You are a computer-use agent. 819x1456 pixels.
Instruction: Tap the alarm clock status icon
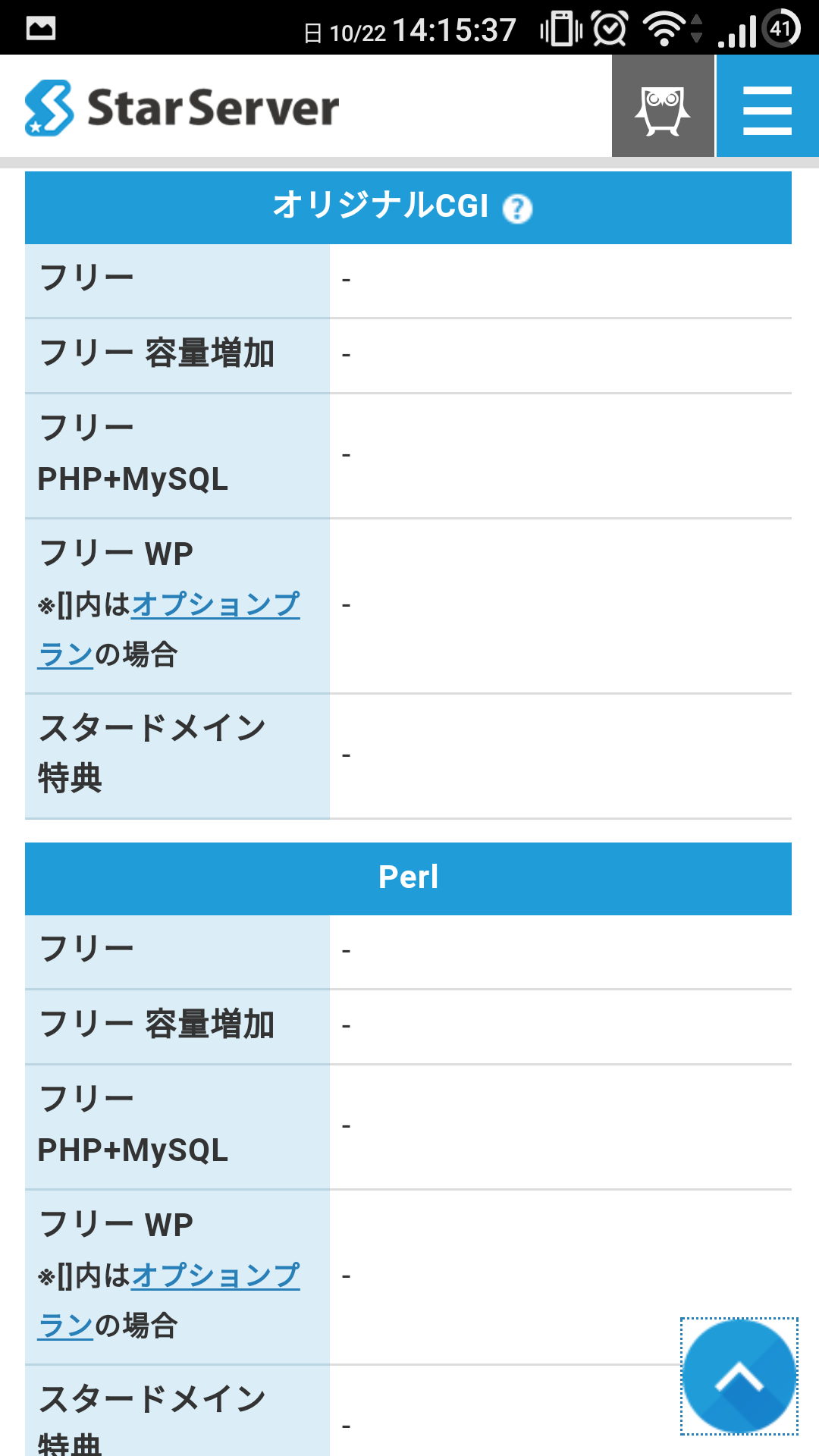[x=610, y=29]
